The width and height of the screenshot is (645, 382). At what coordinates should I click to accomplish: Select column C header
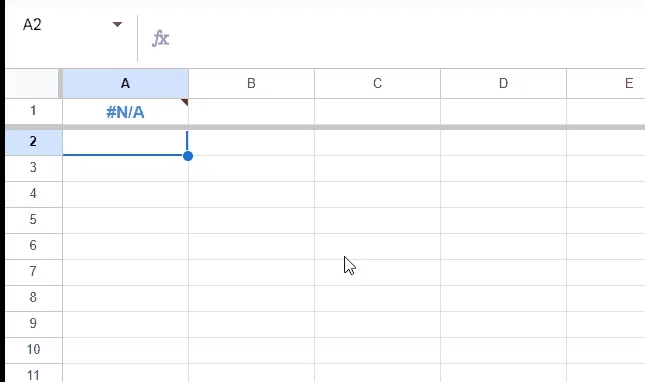pos(377,83)
